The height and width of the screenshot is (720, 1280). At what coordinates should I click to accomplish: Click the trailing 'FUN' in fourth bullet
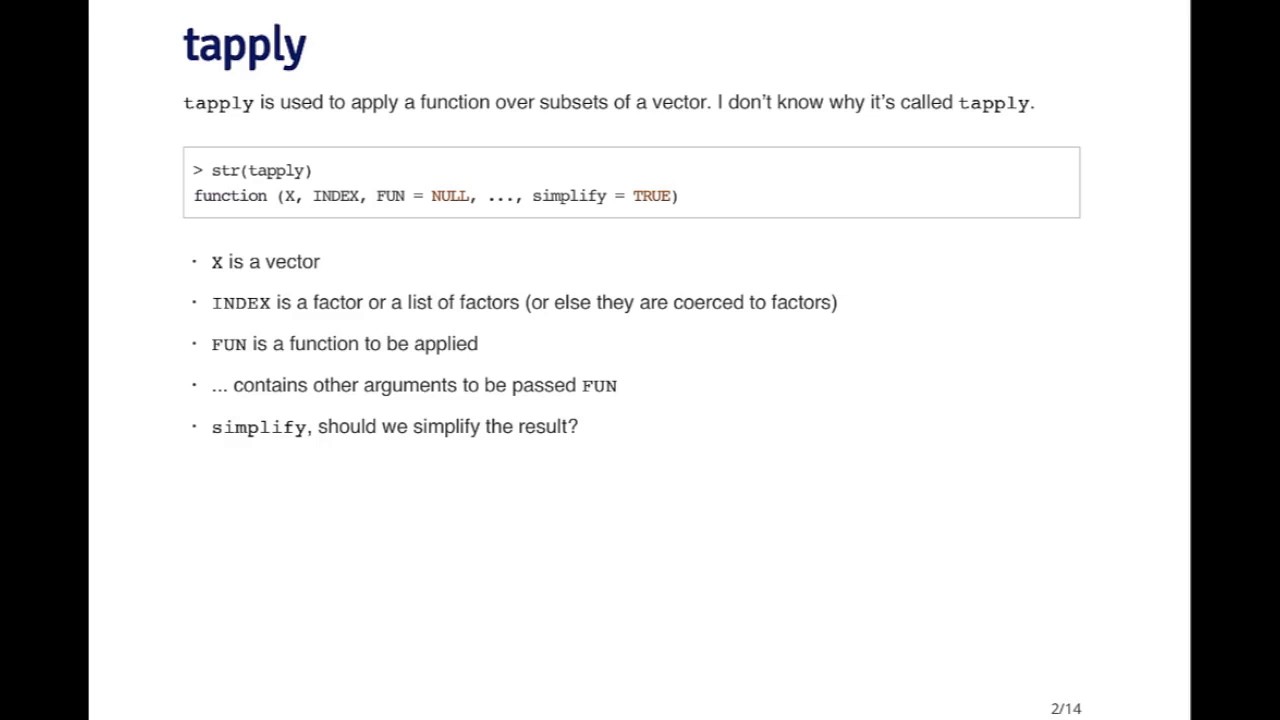tap(599, 386)
